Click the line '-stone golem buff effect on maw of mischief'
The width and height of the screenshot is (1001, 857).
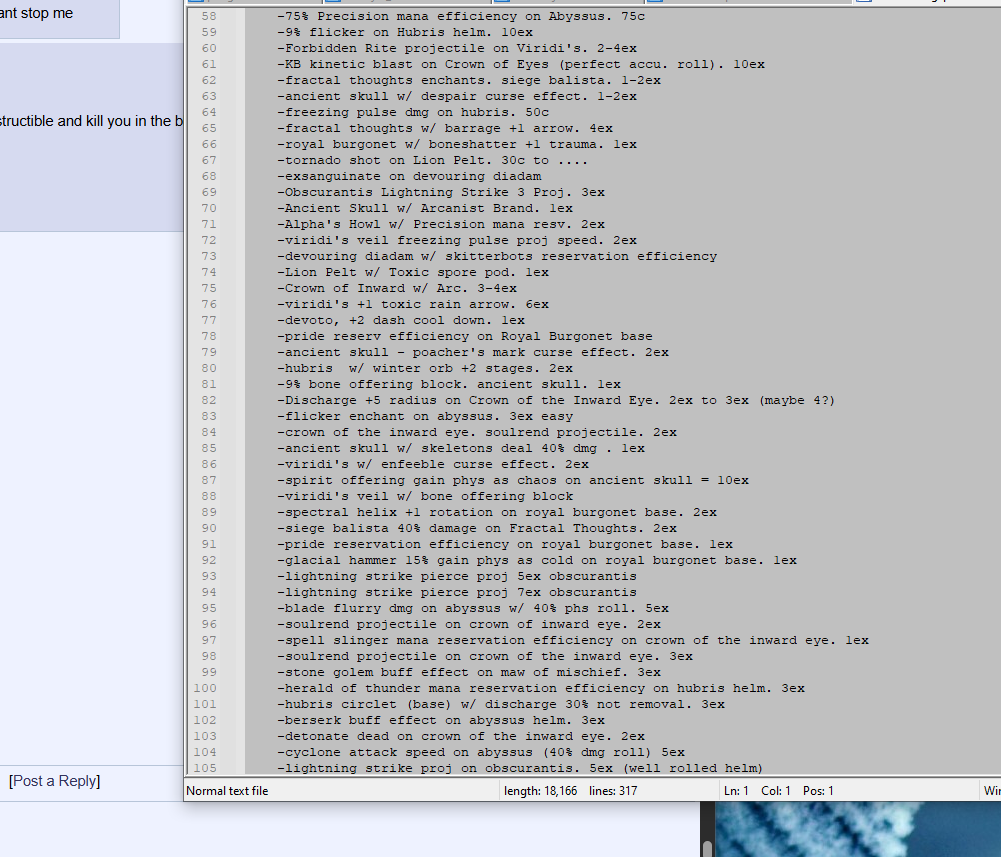(469, 672)
